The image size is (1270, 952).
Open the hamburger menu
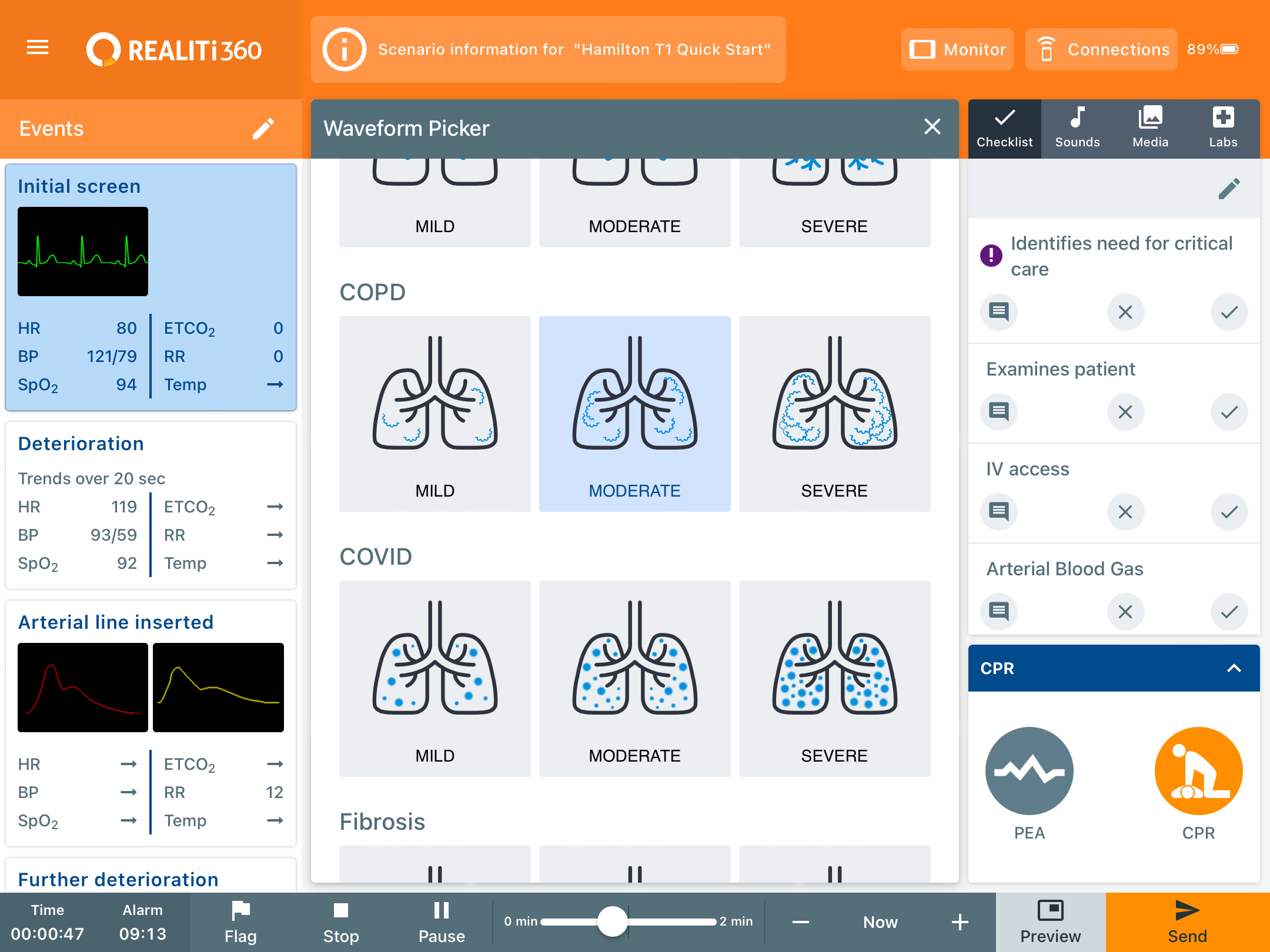click(x=37, y=49)
